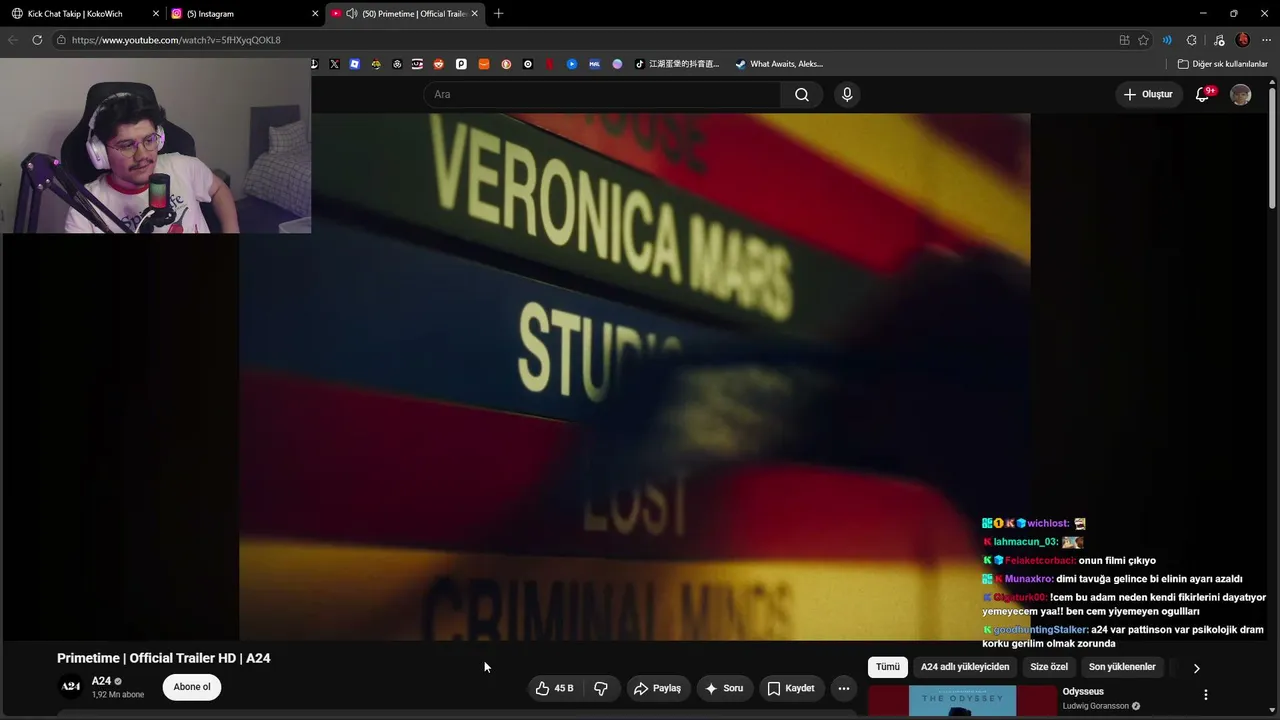Open the What Awaits, Aleks bookmark
The height and width of the screenshot is (720, 1280).
(779, 64)
